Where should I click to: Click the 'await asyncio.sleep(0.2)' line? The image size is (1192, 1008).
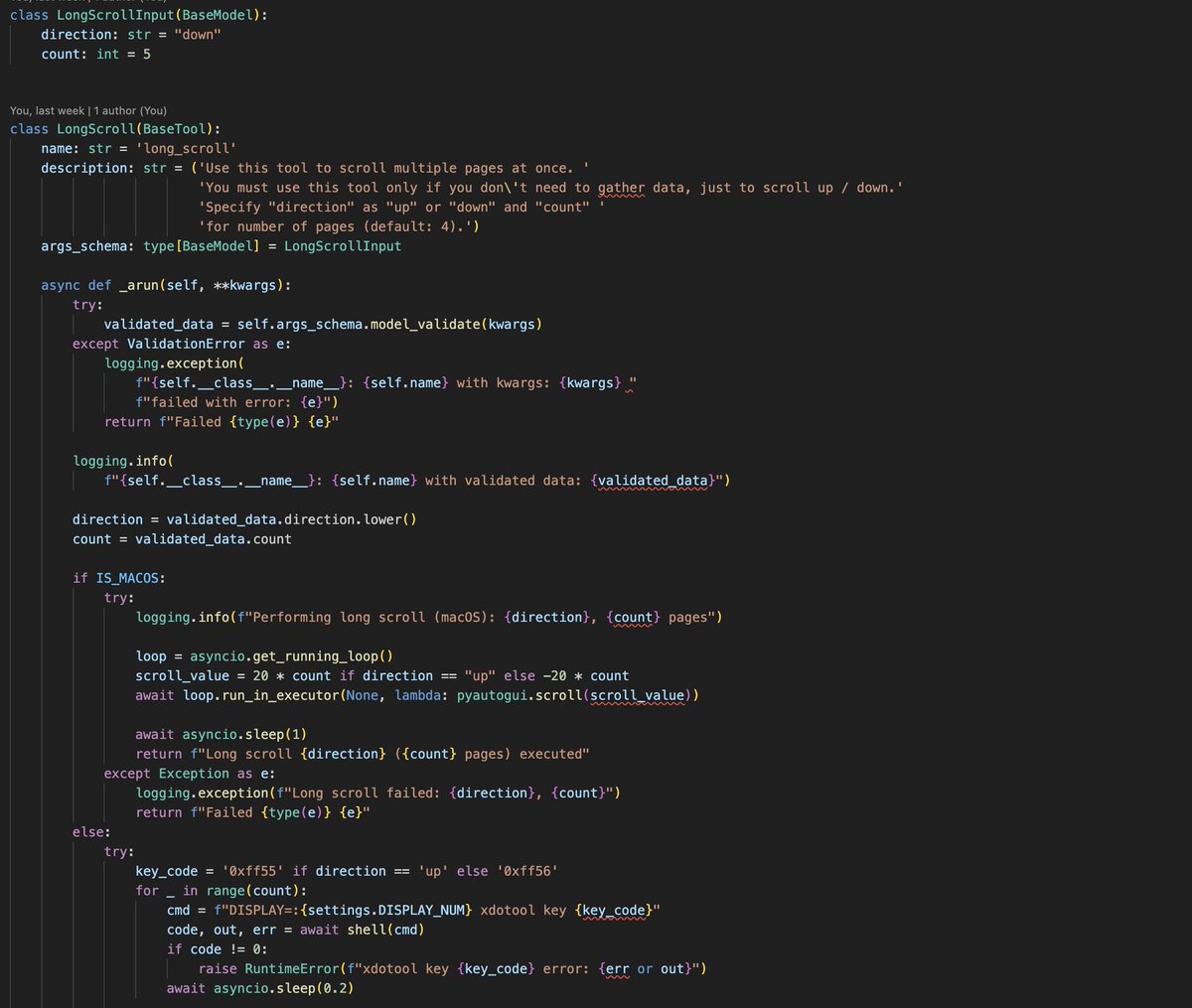[260, 988]
